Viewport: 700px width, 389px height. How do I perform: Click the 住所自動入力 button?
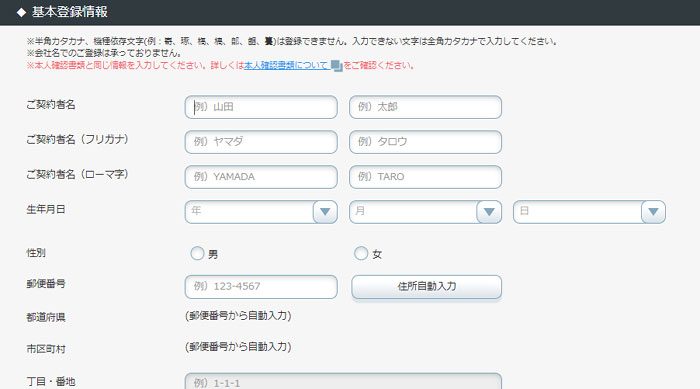click(x=427, y=287)
